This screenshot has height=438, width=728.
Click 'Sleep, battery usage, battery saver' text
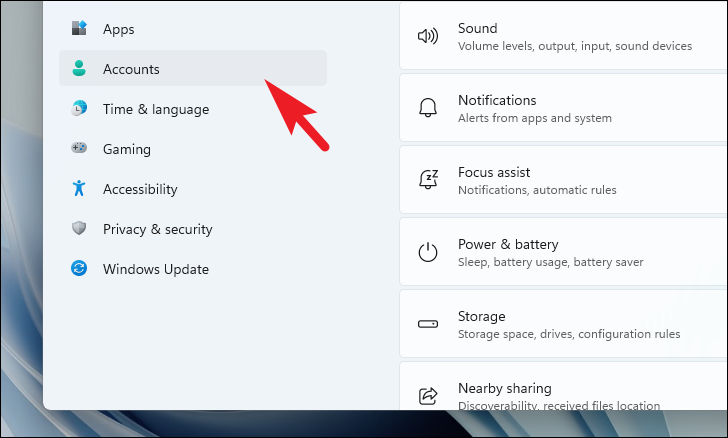pos(550,262)
